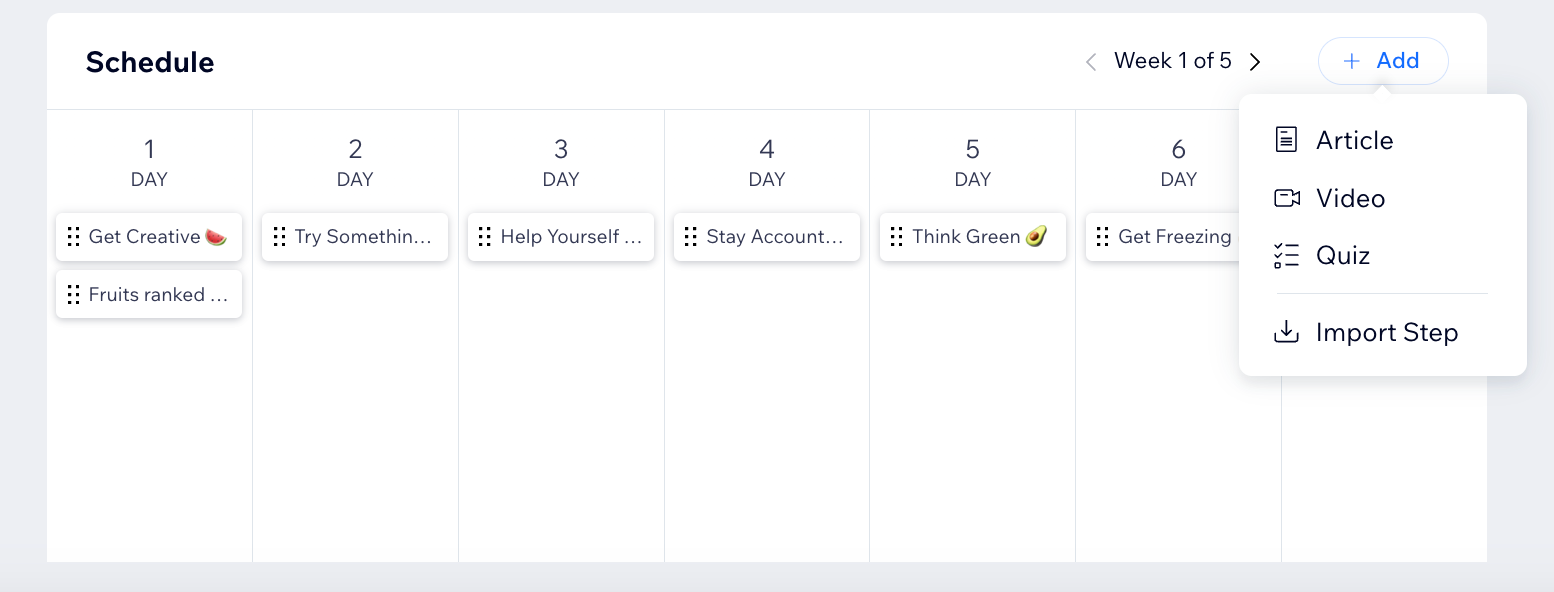The image size is (1554, 592).
Task: Select Article from the Add menu
Action: coord(1354,140)
